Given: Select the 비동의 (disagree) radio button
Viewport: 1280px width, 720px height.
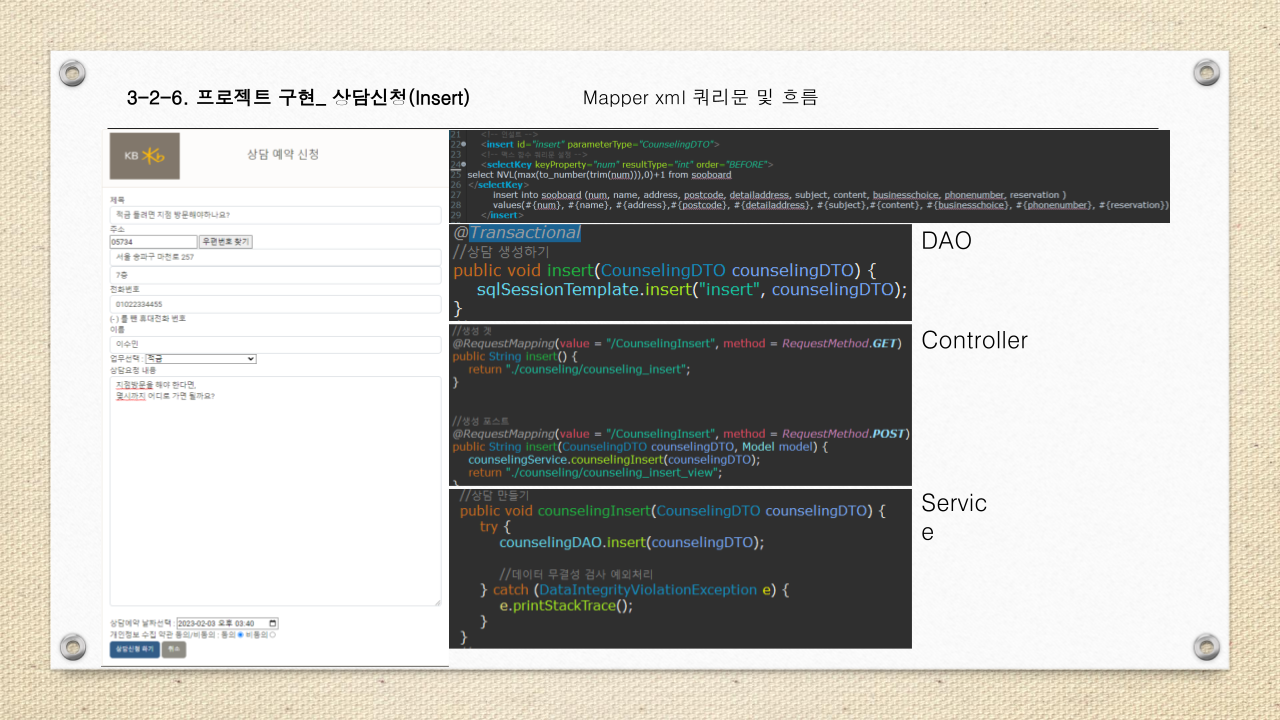Looking at the screenshot, I should point(273,635).
